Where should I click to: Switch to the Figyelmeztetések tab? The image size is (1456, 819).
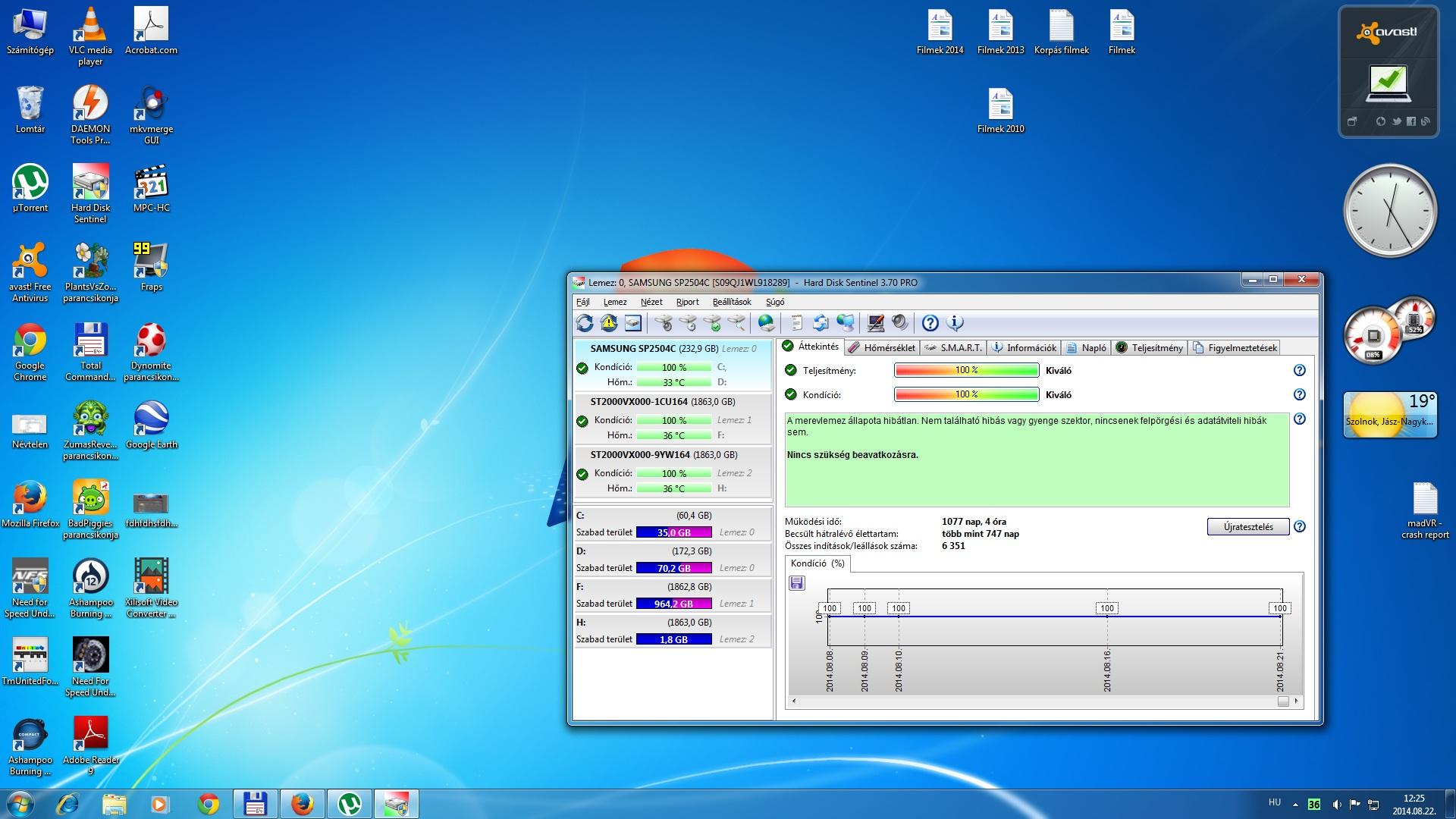pos(1235,348)
